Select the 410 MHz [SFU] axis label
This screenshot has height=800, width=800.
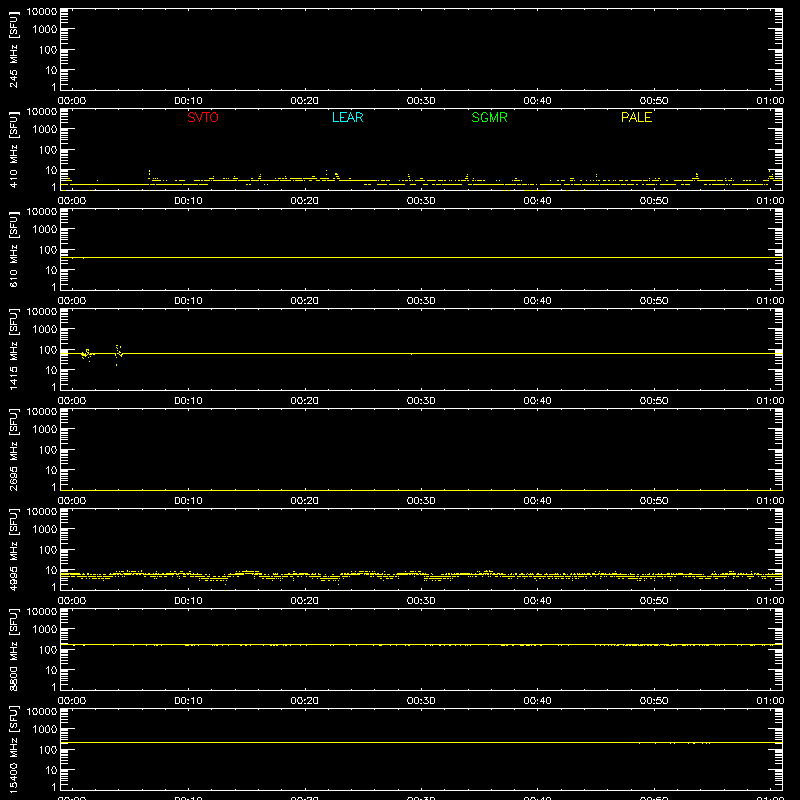13,149
